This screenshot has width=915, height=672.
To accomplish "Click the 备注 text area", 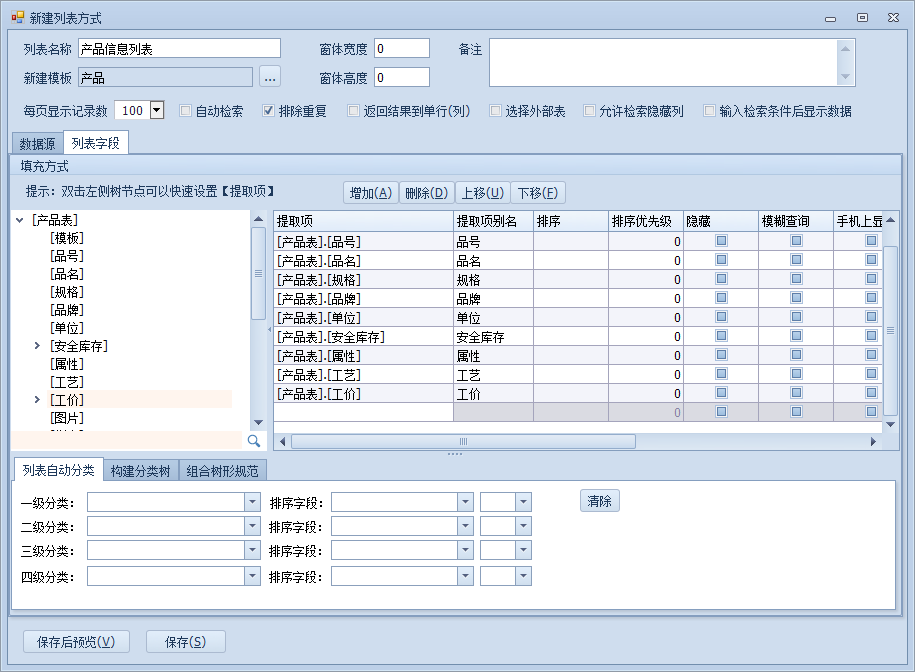I will [663, 62].
